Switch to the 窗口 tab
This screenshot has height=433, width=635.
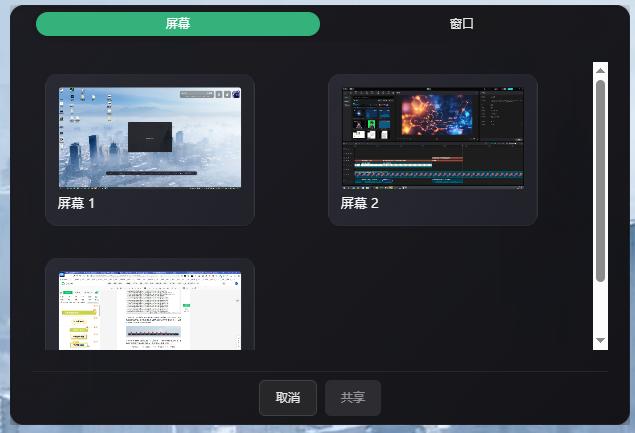pos(461,24)
